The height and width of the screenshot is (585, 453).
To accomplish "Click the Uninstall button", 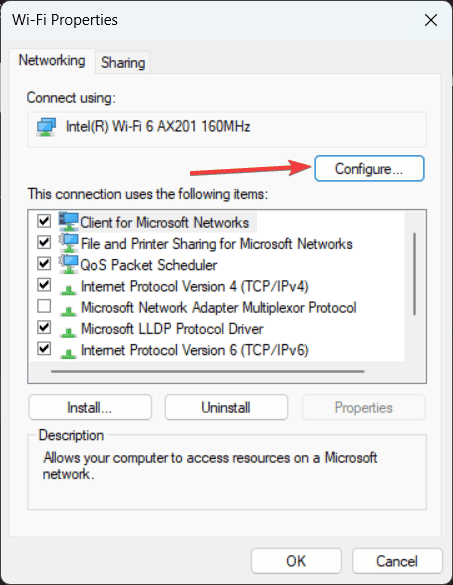I will (x=226, y=407).
